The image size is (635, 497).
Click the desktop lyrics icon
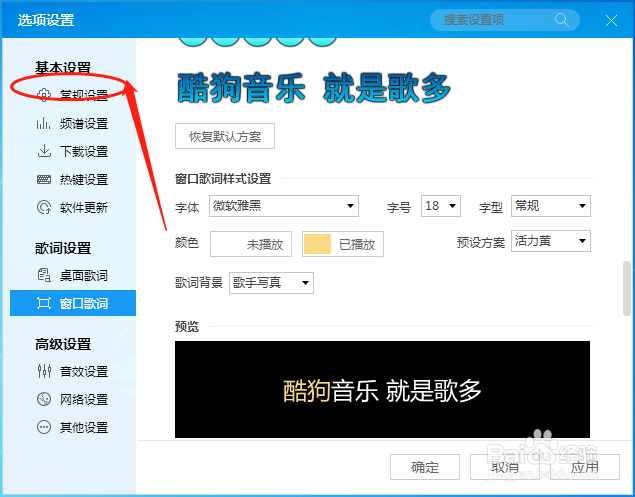(x=44, y=275)
